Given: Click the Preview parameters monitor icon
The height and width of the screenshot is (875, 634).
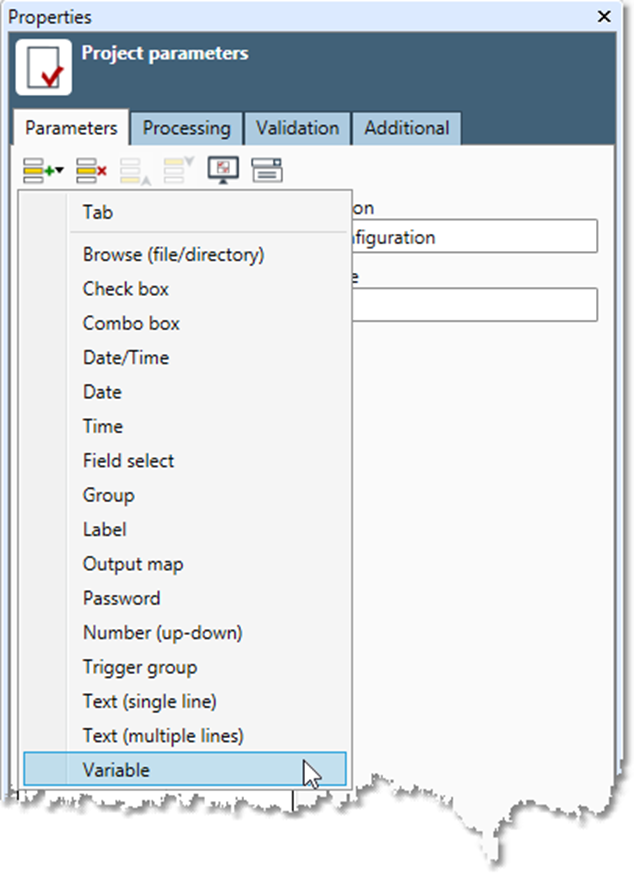Looking at the screenshot, I should [222, 171].
